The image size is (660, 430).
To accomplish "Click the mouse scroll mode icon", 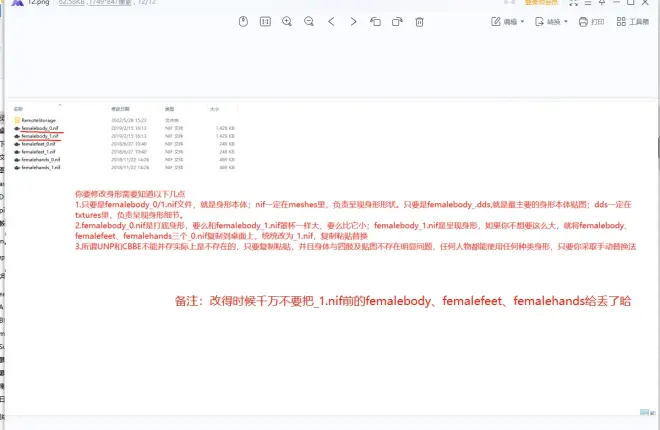I will pyautogui.click(x=243, y=21).
